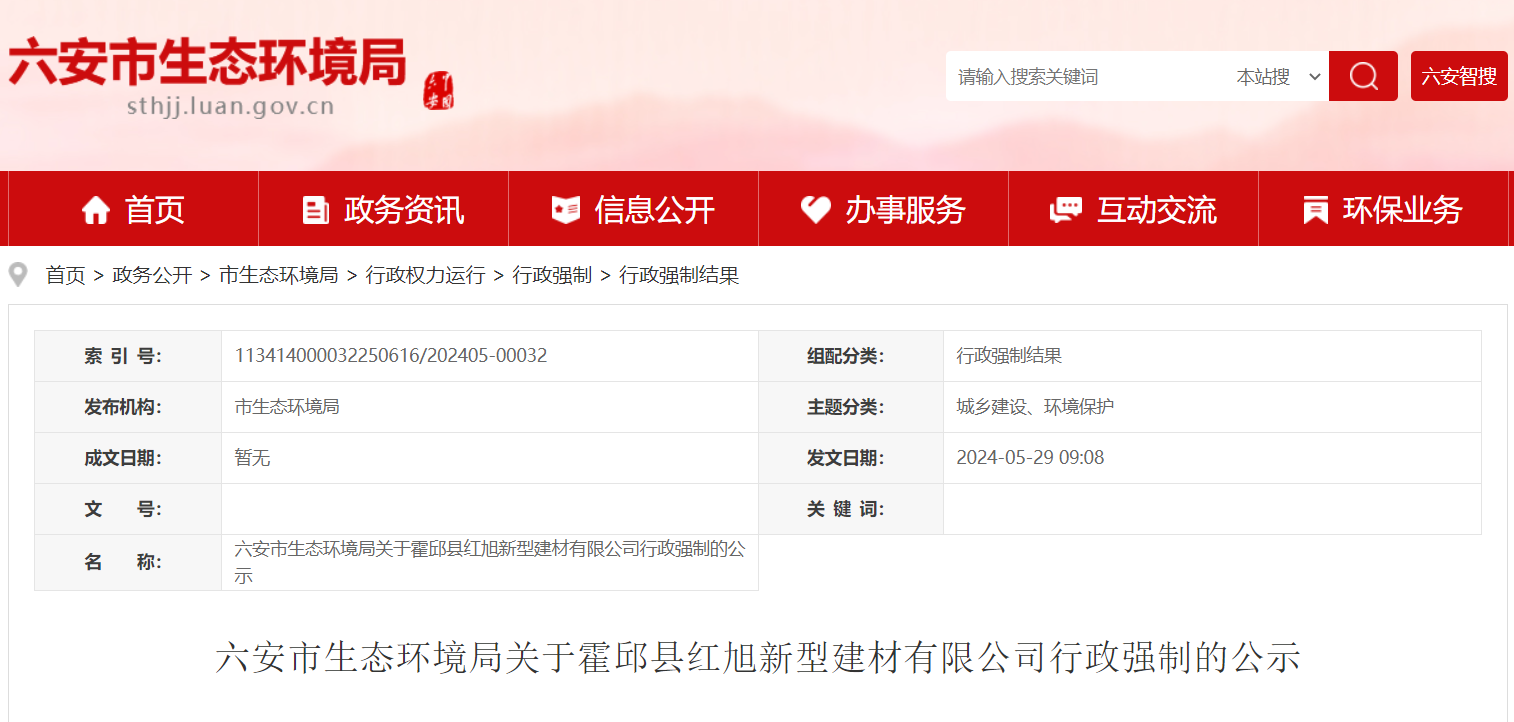Click the 文号 label cell

pyautogui.click(x=128, y=509)
